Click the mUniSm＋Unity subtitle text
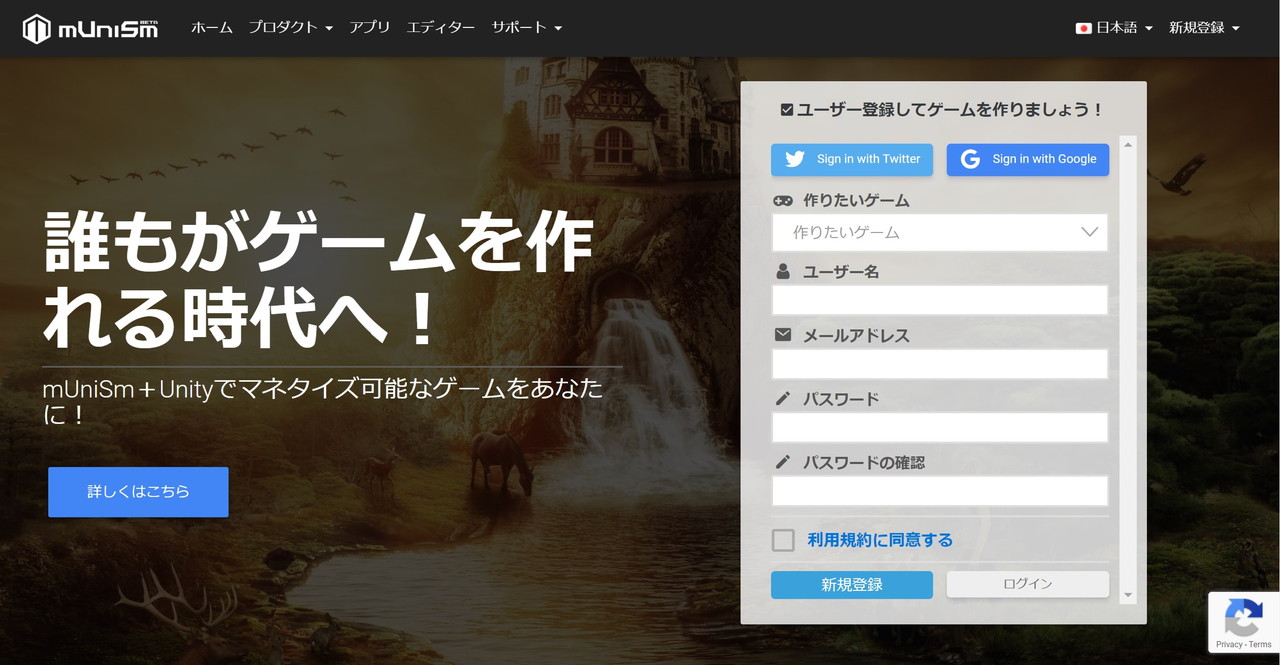The height and width of the screenshot is (665, 1280). 323,401
